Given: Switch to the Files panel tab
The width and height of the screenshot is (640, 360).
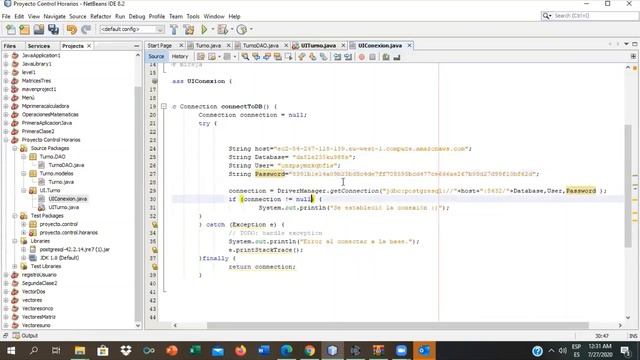Looking at the screenshot, I should coord(9,46).
